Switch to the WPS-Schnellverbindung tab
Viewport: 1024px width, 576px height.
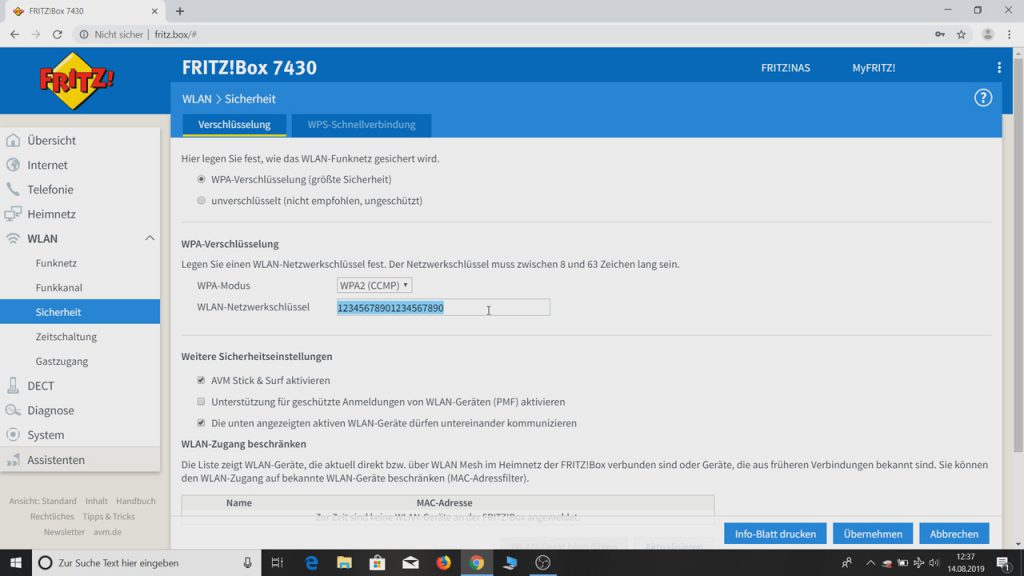tap(361, 125)
